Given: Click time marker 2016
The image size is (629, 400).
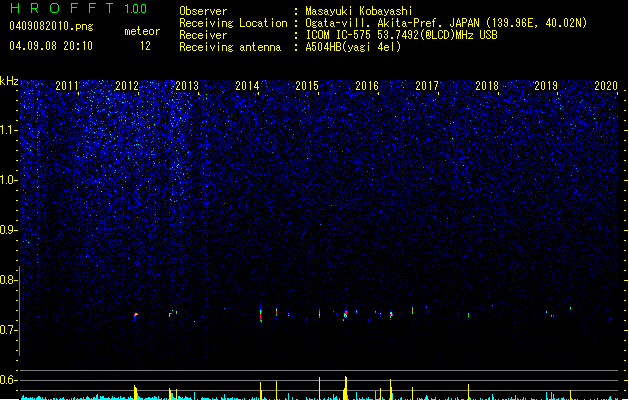Looking at the screenshot, I should click(367, 86).
